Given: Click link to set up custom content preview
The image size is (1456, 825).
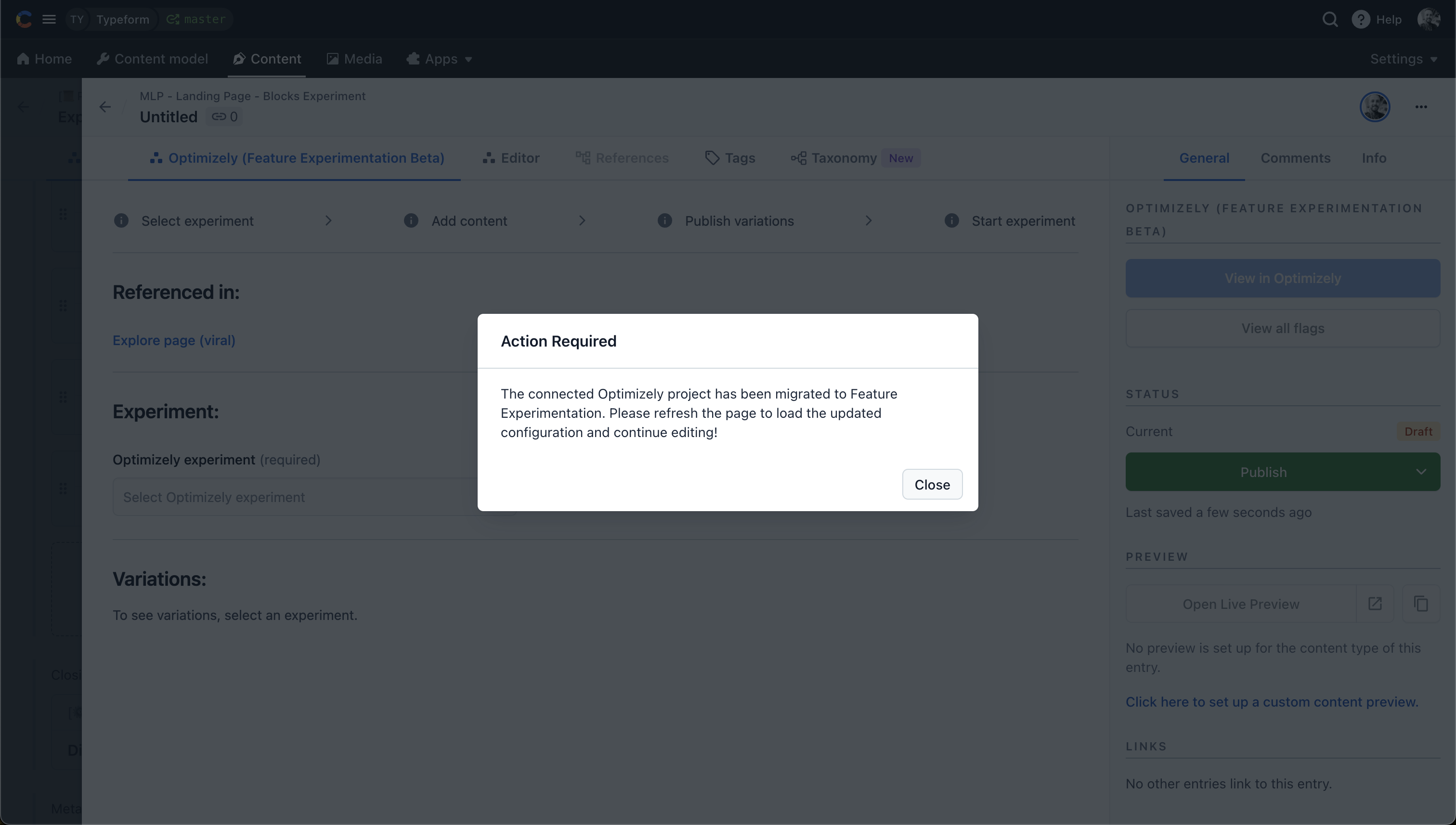Looking at the screenshot, I should click(1272, 701).
